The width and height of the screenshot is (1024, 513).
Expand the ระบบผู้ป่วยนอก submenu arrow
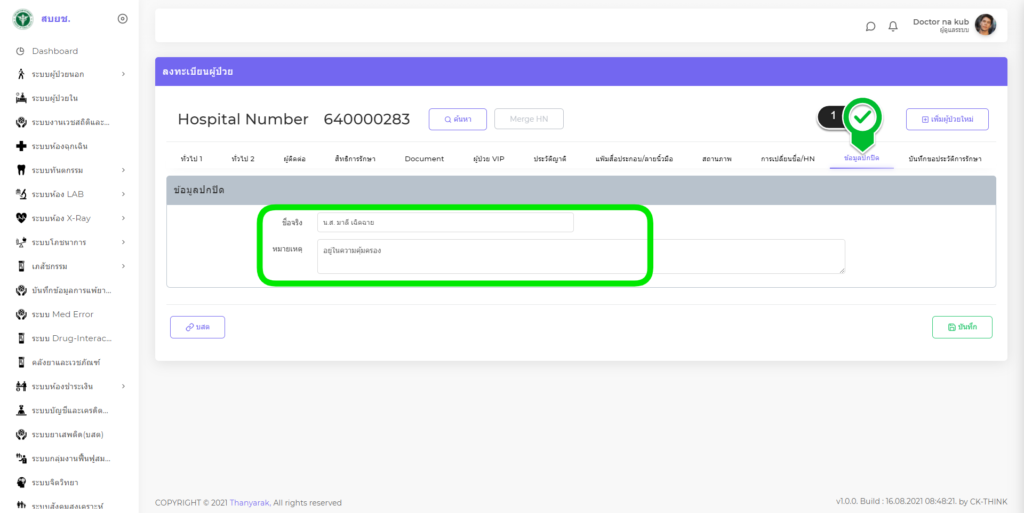pos(123,74)
